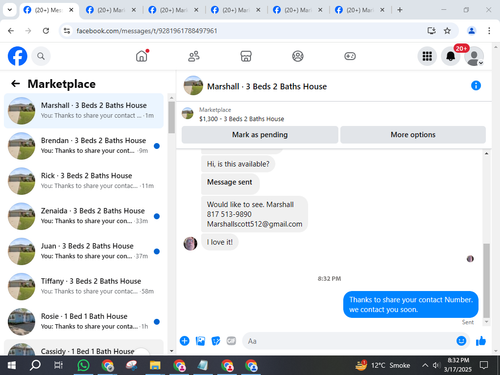Open Chrome three-dot menu
The height and width of the screenshot is (375, 500).
(489, 31)
